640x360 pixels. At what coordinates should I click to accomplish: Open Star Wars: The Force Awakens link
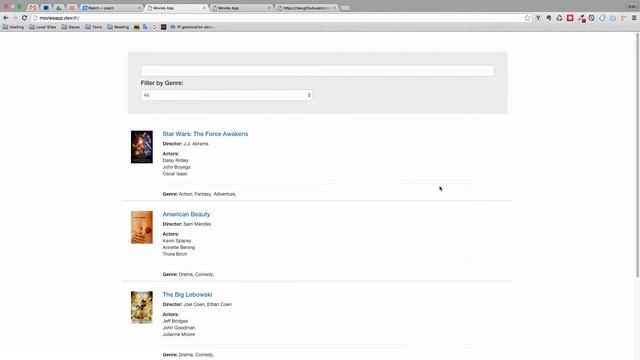205,134
